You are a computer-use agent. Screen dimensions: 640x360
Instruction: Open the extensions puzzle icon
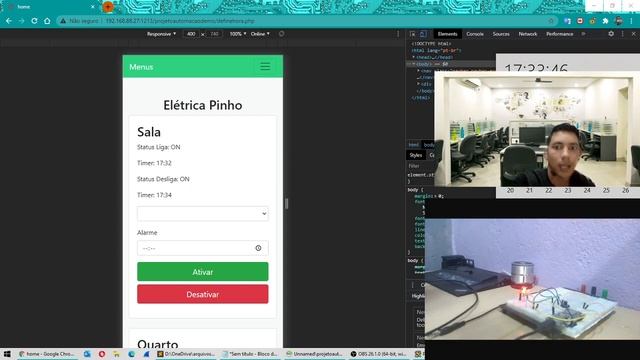(x=605, y=21)
